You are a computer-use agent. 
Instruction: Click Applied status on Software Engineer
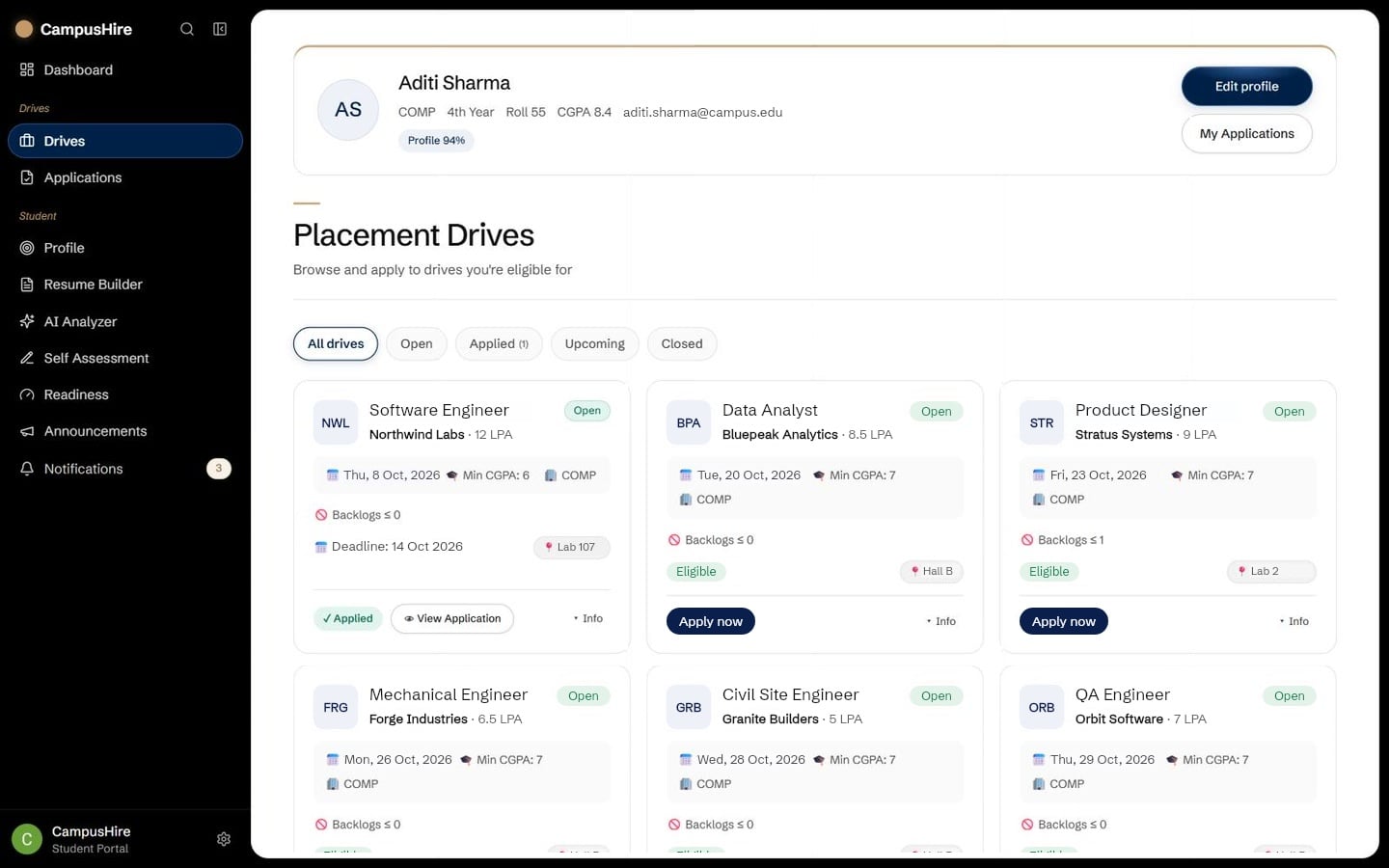(348, 618)
